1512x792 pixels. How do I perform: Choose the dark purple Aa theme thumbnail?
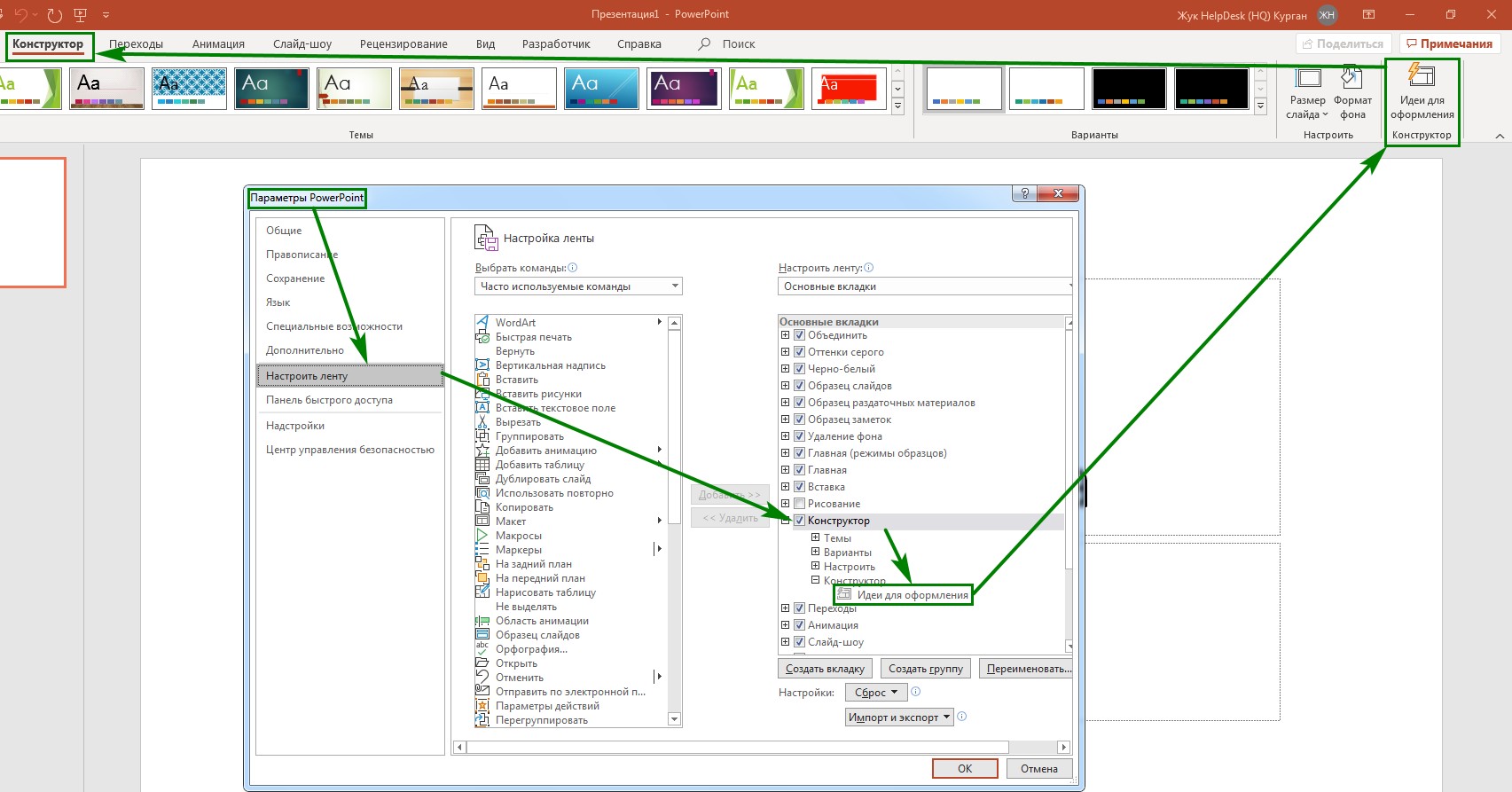coord(684,89)
